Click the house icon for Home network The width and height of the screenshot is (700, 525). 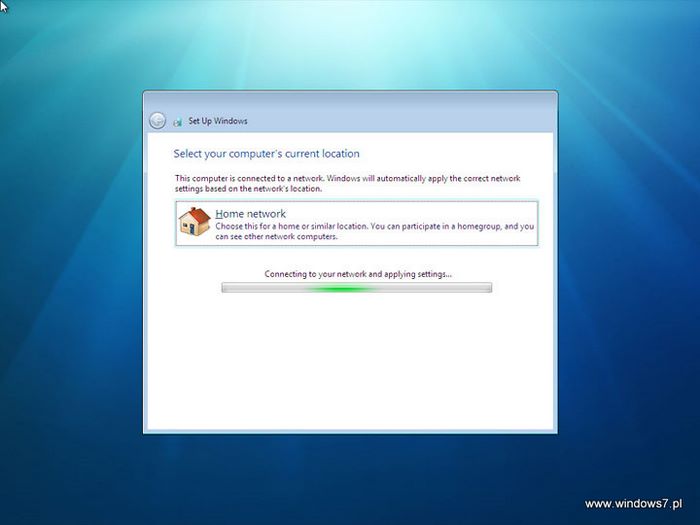(194, 221)
